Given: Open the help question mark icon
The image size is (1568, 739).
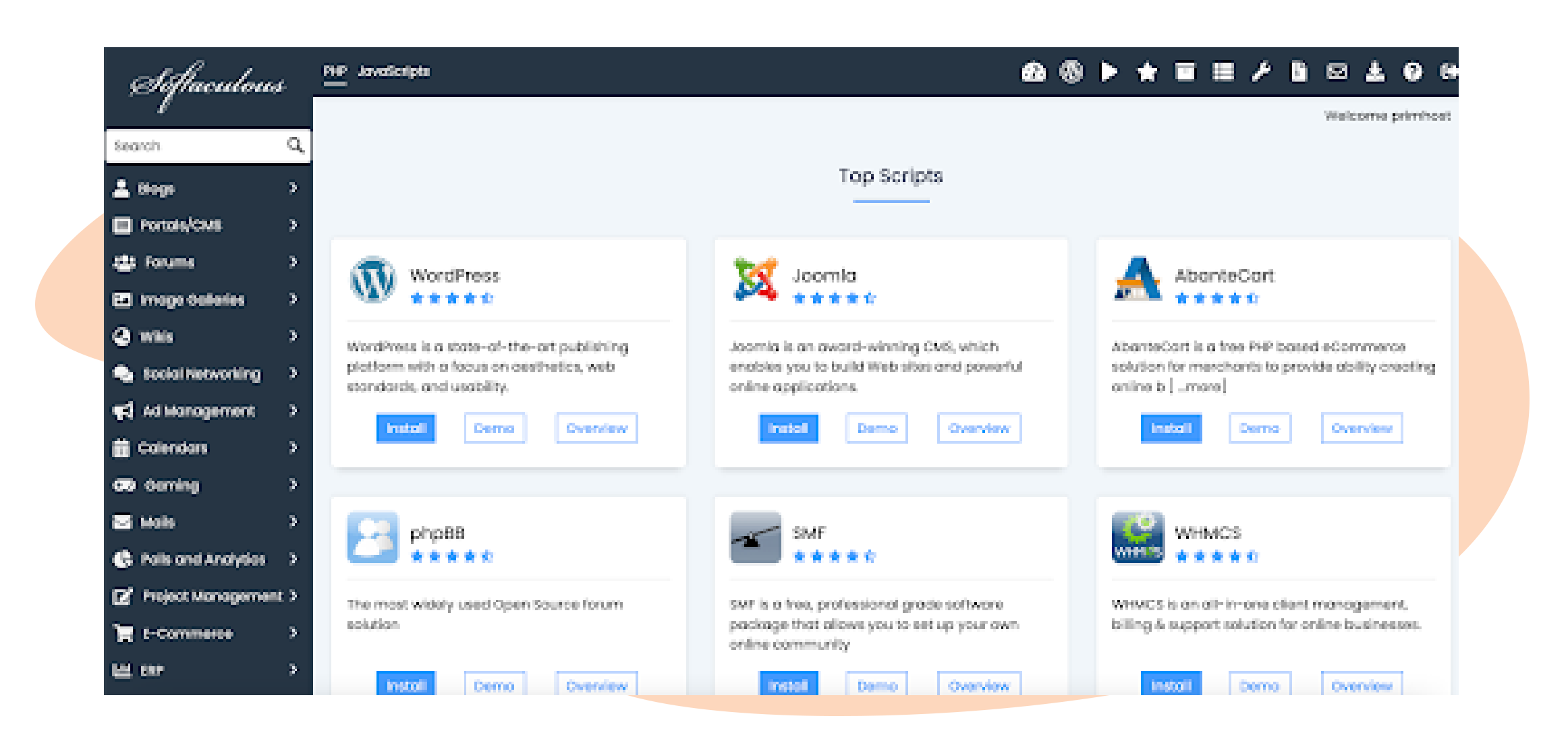Looking at the screenshot, I should click(1412, 71).
